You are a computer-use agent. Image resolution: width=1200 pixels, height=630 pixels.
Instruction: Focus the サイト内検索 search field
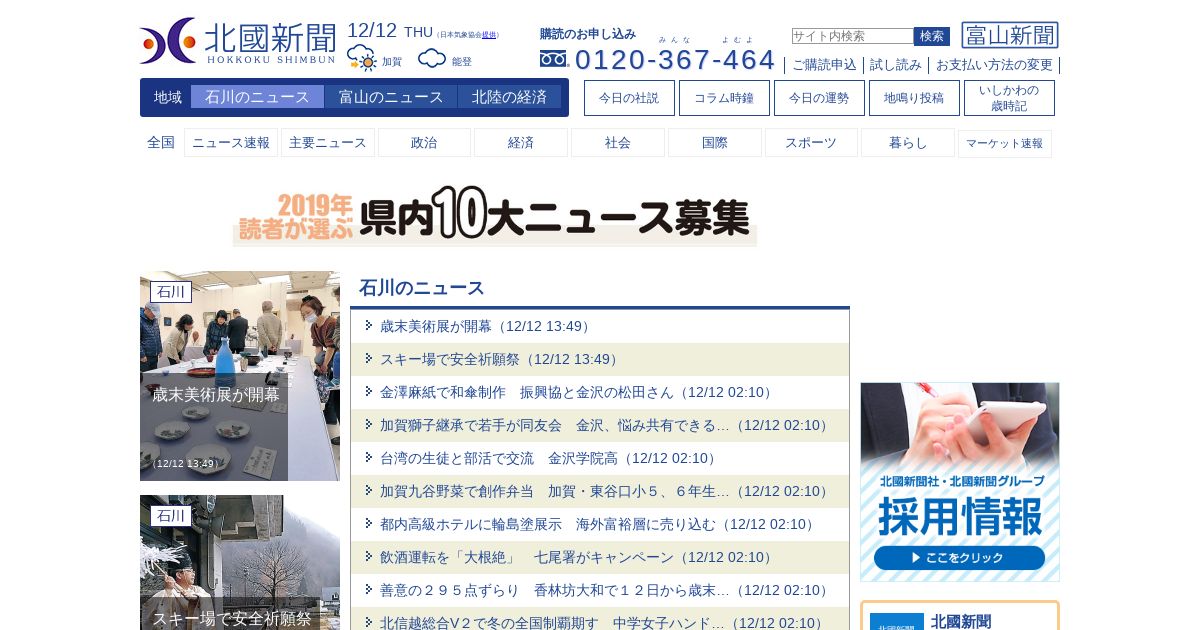pyautogui.click(x=852, y=36)
